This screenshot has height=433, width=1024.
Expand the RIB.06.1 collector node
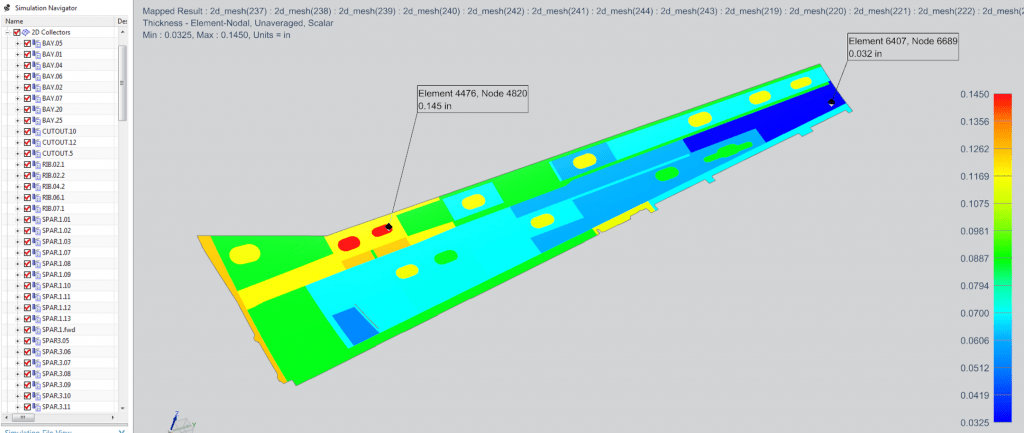[17, 197]
